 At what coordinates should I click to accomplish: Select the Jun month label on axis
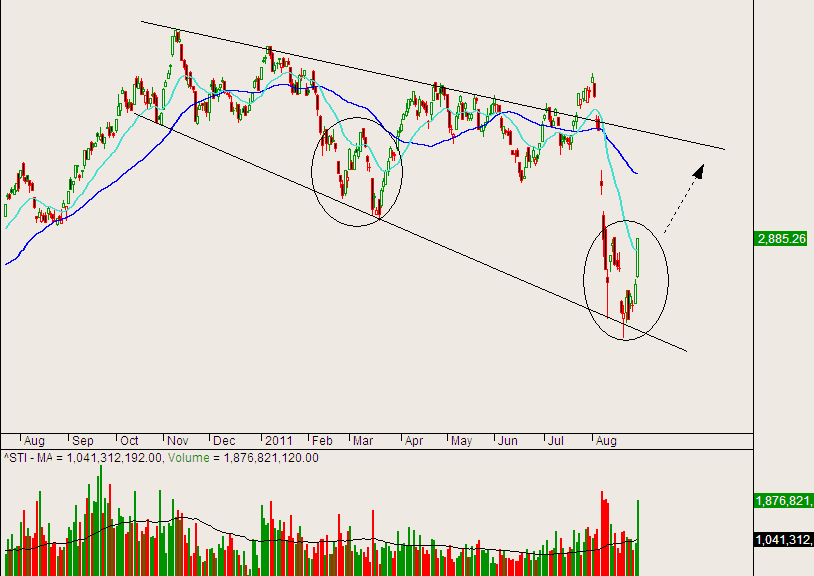click(509, 440)
